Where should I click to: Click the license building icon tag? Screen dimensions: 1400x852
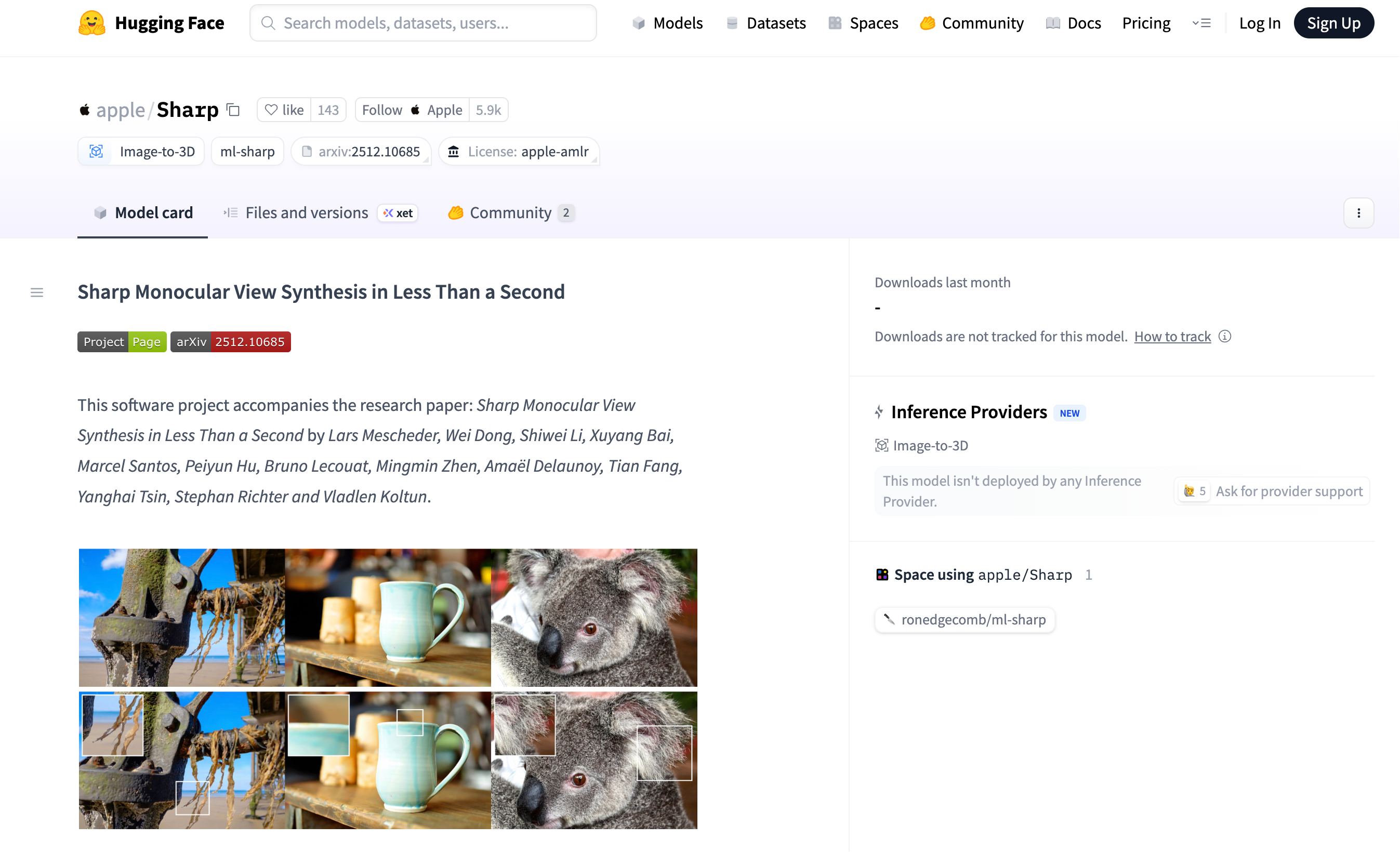pyautogui.click(x=453, y=152)
